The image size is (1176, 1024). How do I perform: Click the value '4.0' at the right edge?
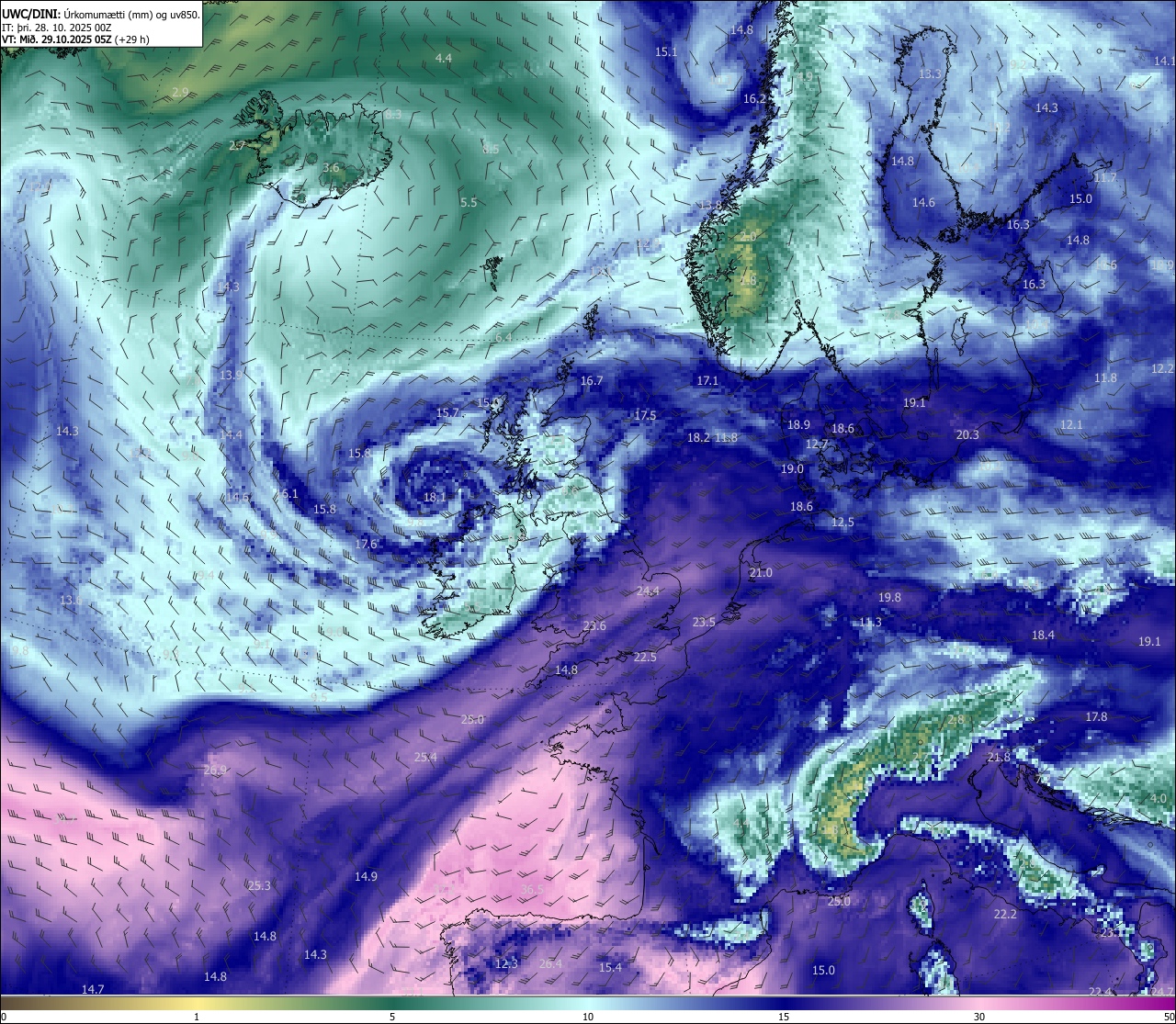[1159, 798]
